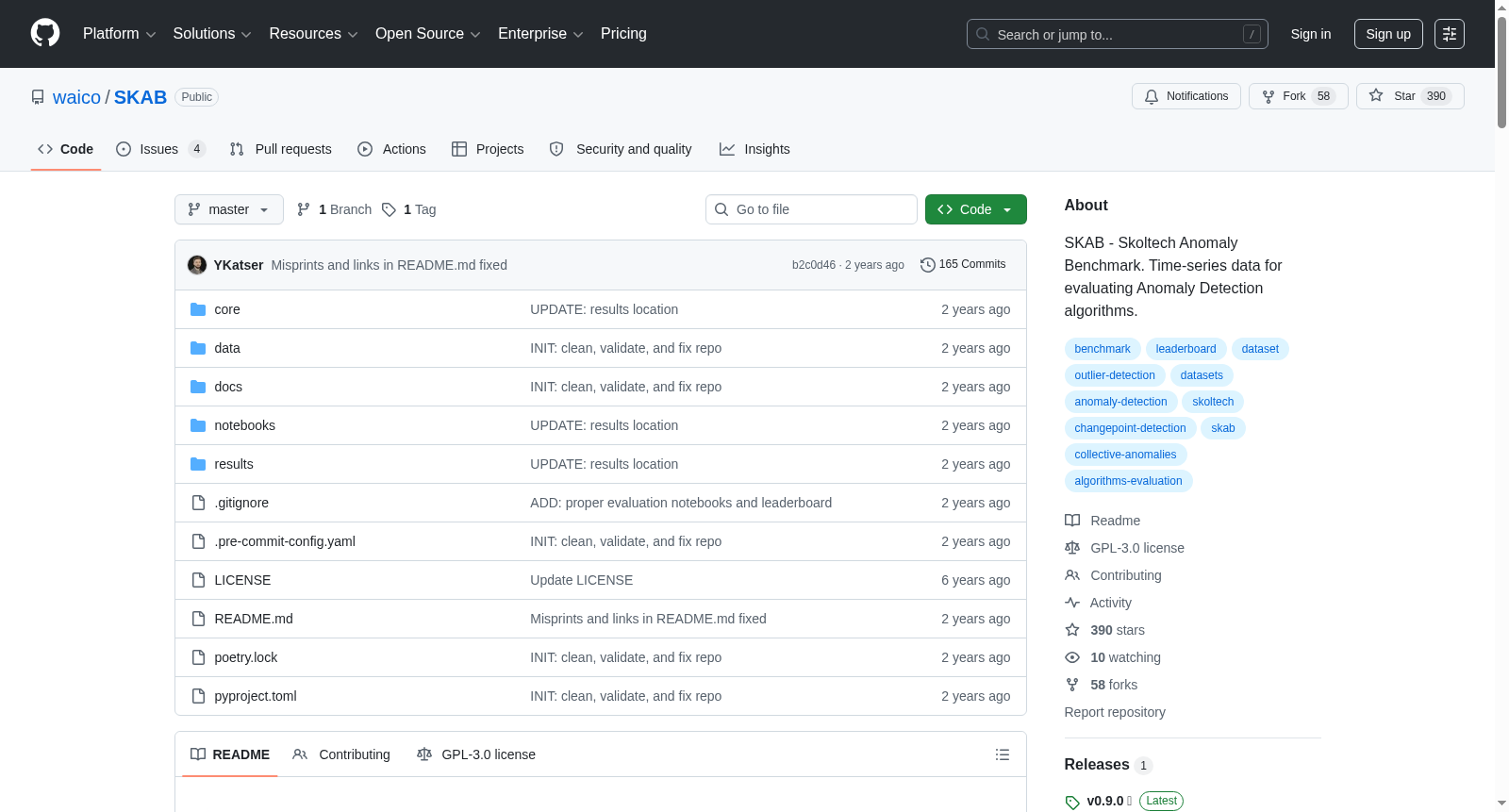Click the Report repository link
1509x812 pixels.
(1115, 712)
